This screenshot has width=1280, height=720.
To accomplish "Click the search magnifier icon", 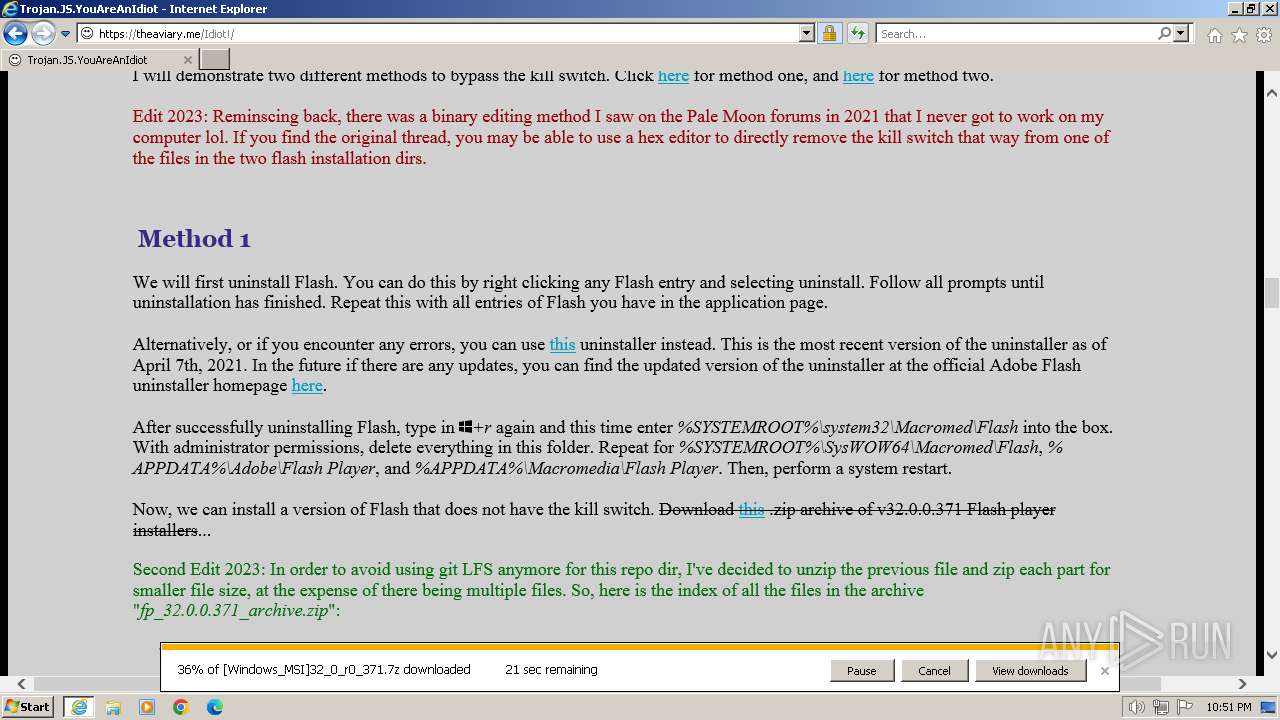I will click(x=1164, y=33).
